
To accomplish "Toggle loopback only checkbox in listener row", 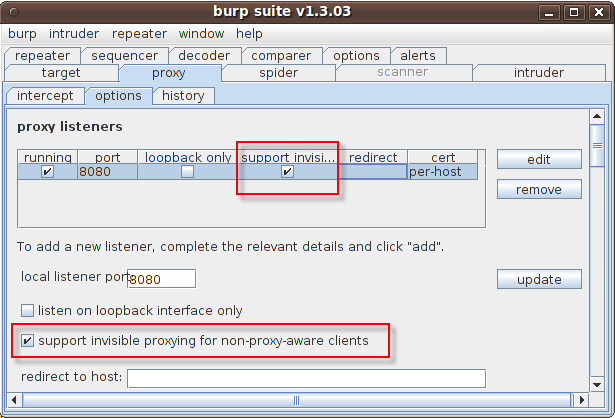I will tap(187, 172).
